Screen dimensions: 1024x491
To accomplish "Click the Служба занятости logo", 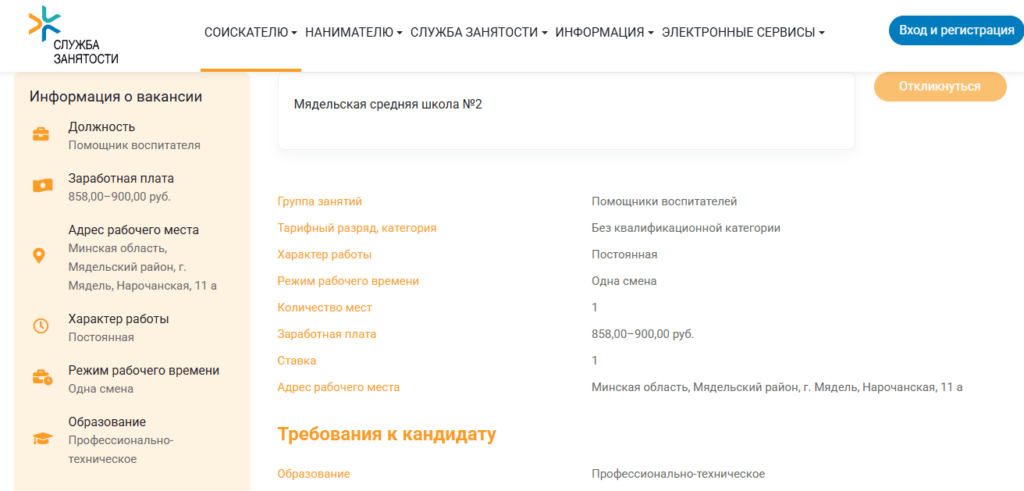I will point(74,35).
